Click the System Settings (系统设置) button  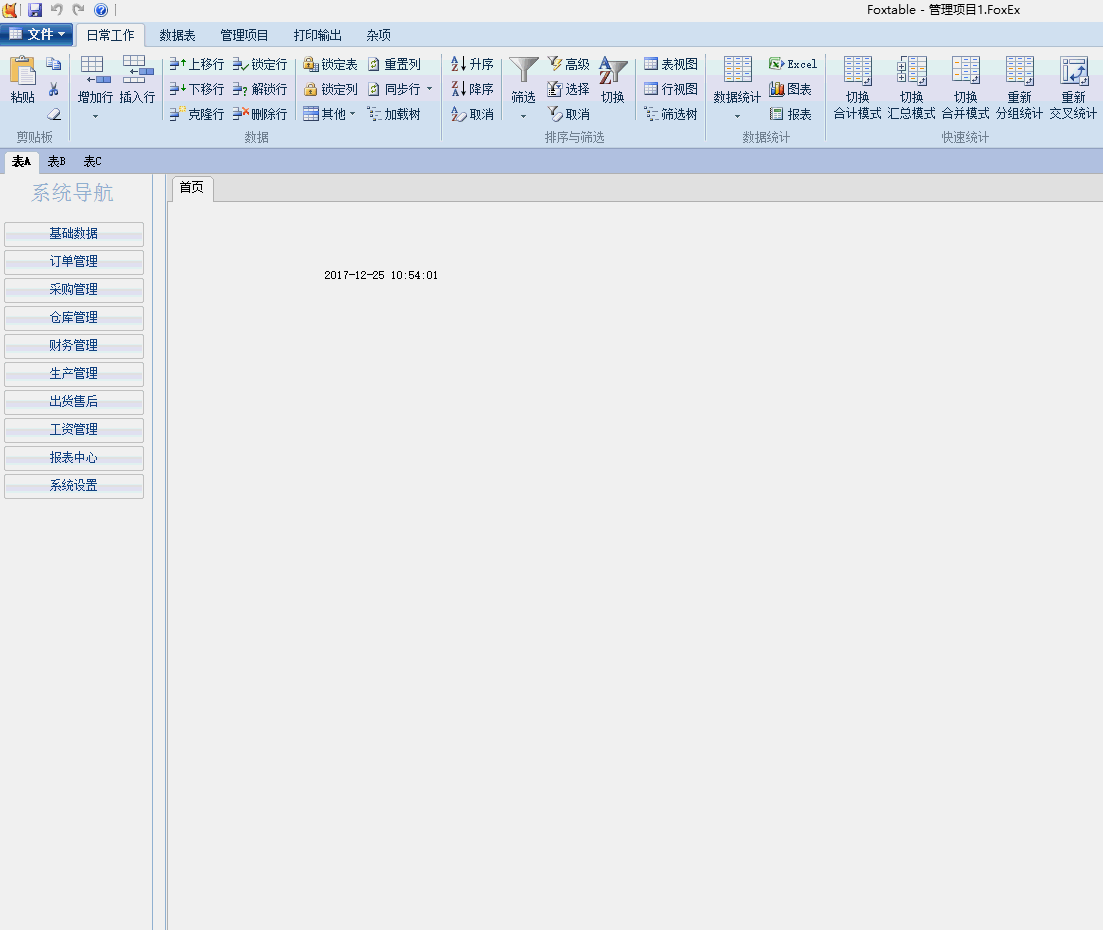tap(74, 486)
